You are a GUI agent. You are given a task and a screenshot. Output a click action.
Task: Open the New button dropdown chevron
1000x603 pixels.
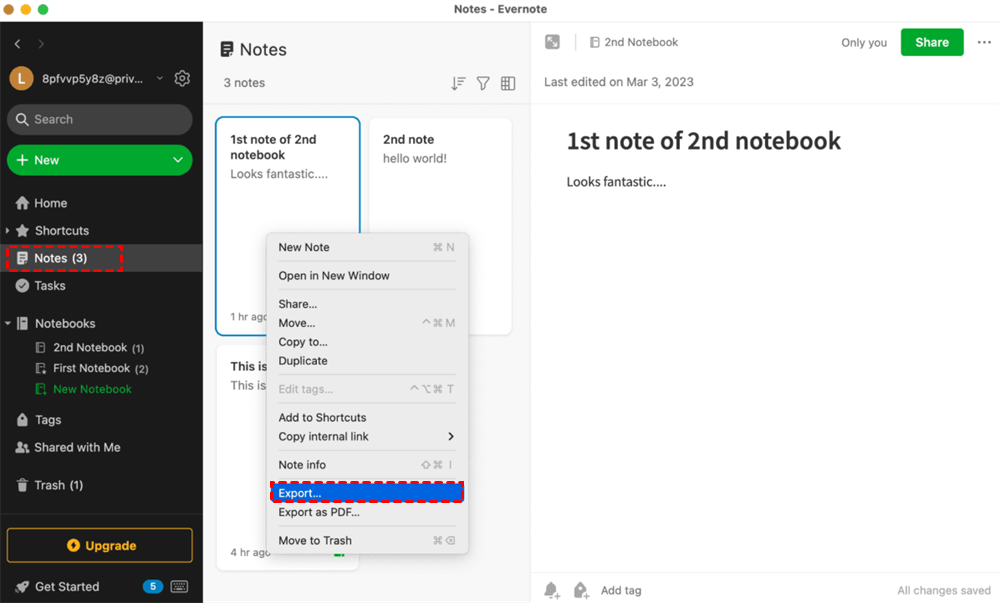pyautogui.click(x=178, y=160)
